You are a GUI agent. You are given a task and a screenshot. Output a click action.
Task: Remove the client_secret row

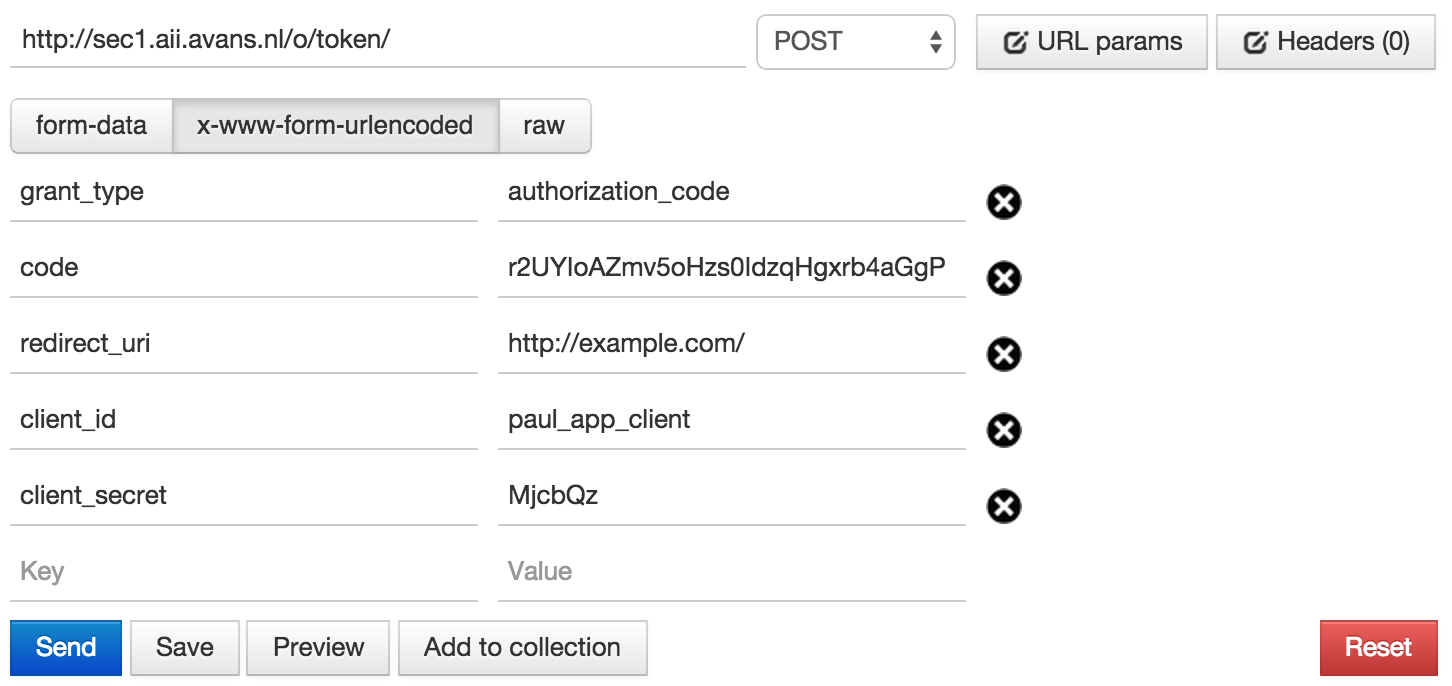(x=1004, y=506)
